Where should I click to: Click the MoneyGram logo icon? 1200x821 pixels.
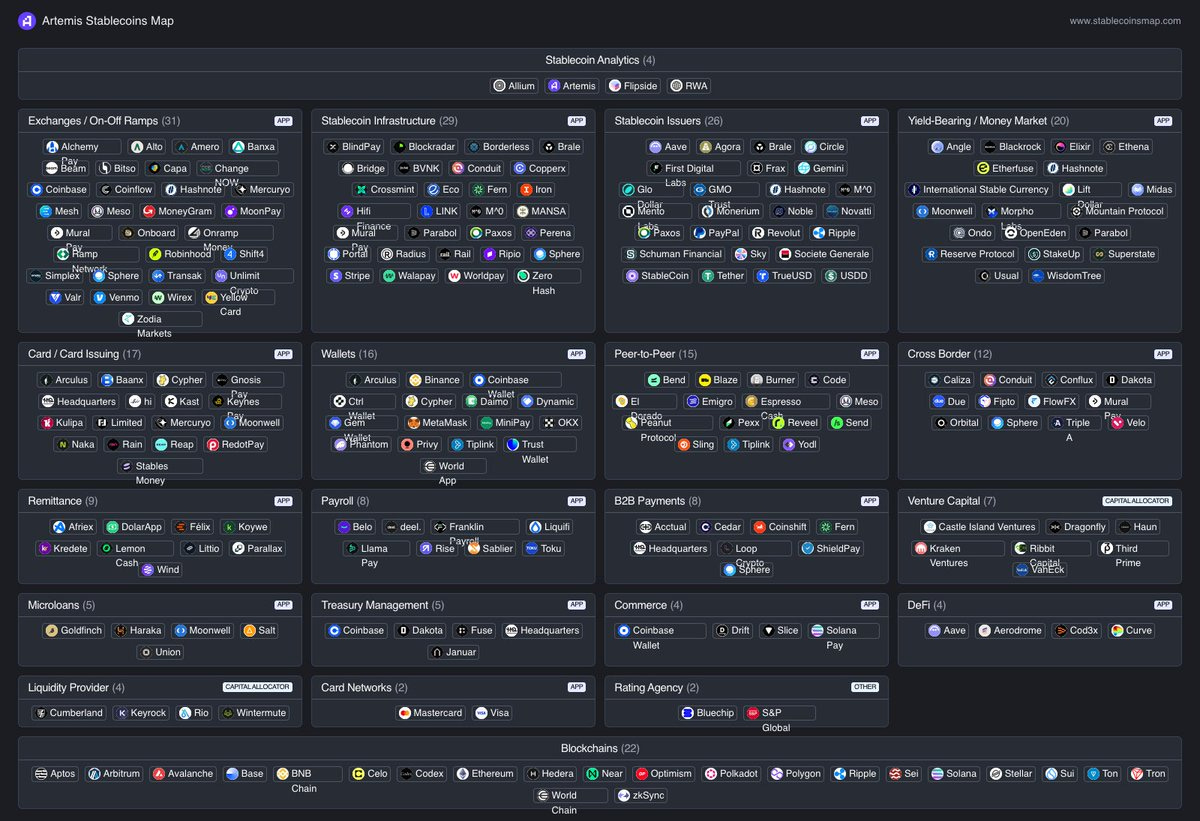(x=149, y=212)
